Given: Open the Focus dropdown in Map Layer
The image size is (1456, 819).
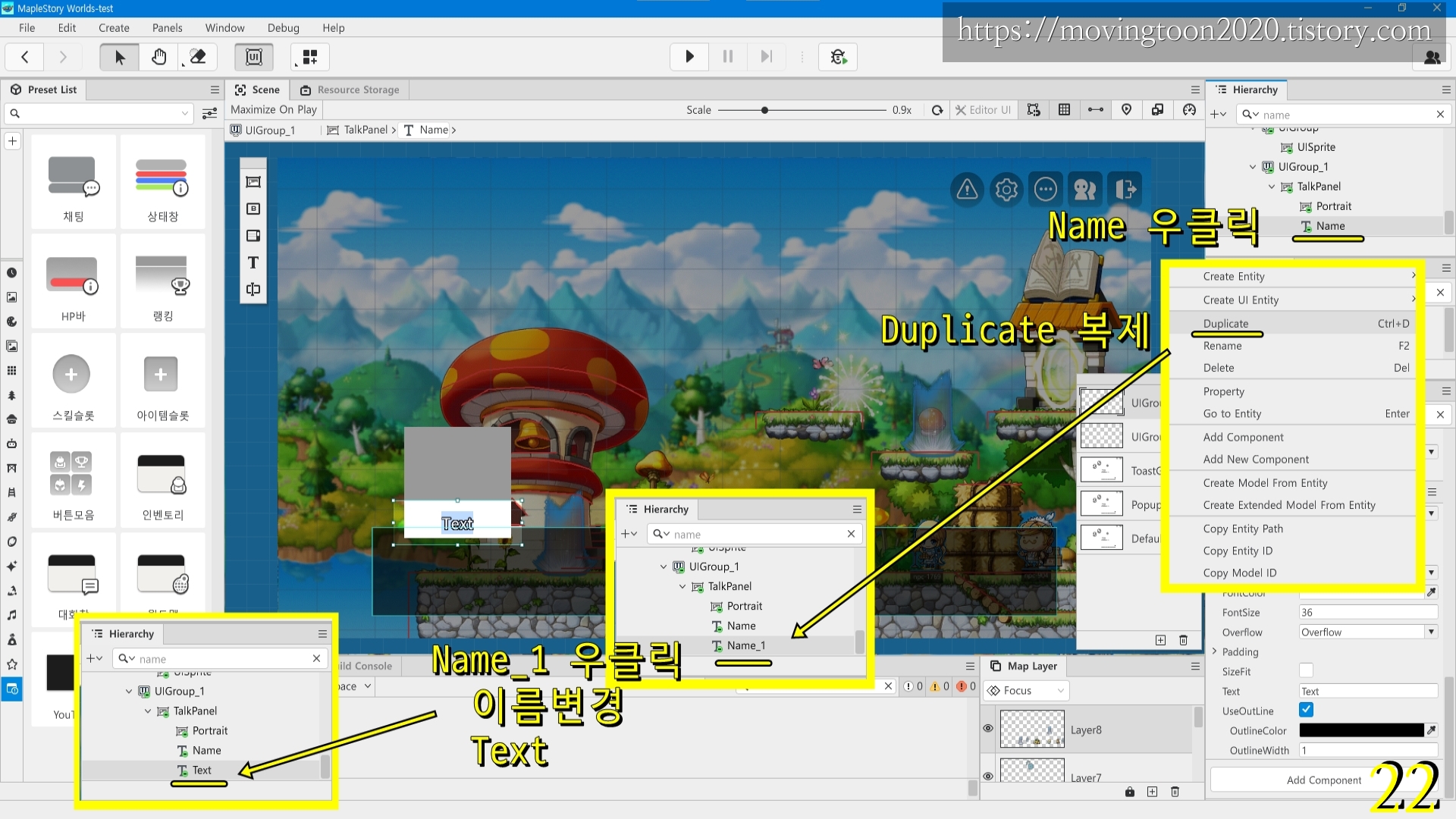Looking at the screenshot, I should pyautogui.click(x=1026, y=690).
